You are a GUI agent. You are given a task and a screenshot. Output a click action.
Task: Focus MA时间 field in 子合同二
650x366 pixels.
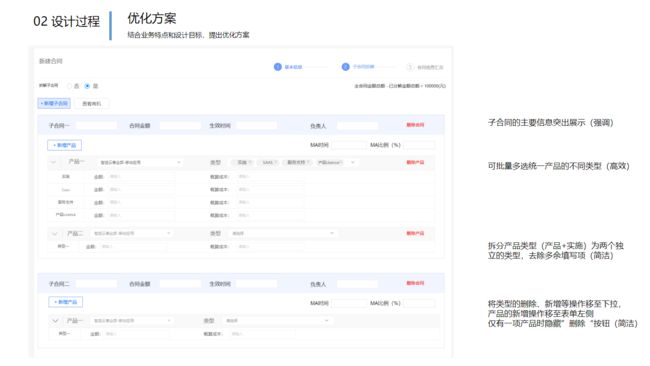coord(349,303)
